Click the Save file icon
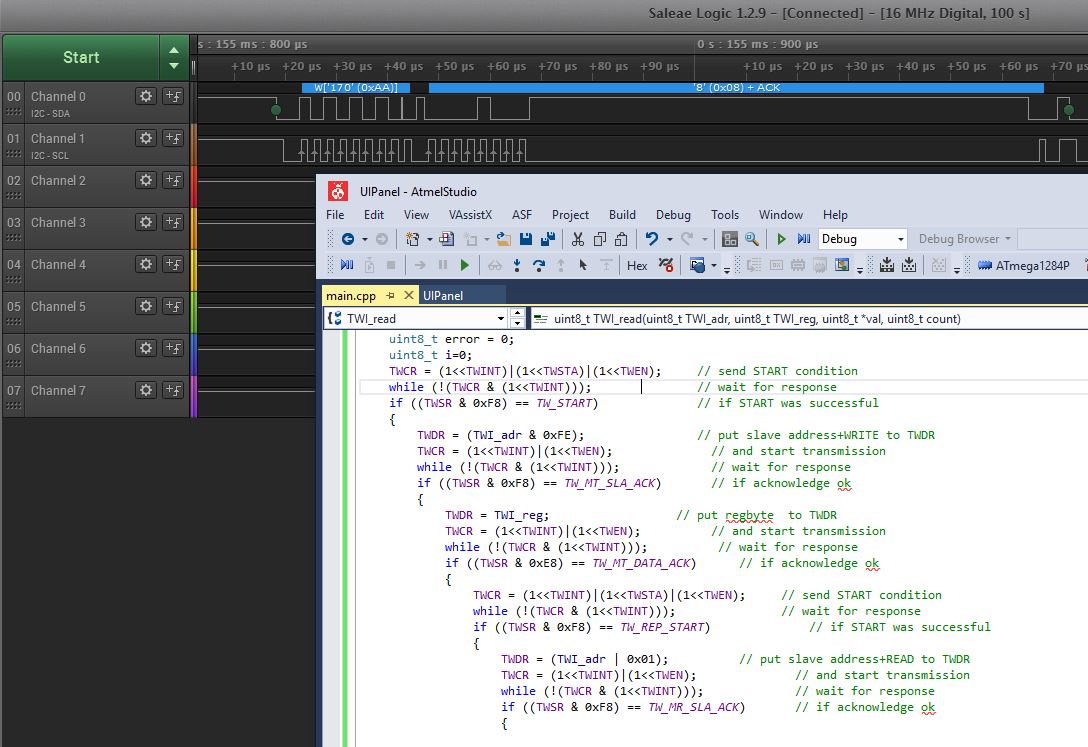The image size is (1088, 747). [526, 239]
